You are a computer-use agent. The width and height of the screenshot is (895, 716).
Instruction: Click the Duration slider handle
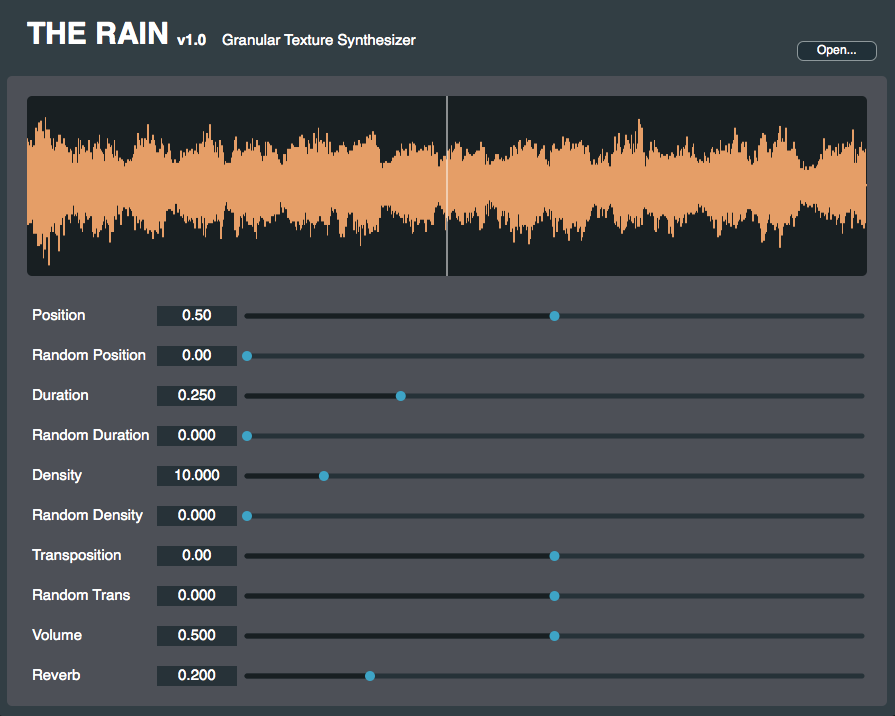[x=401, y=396]
